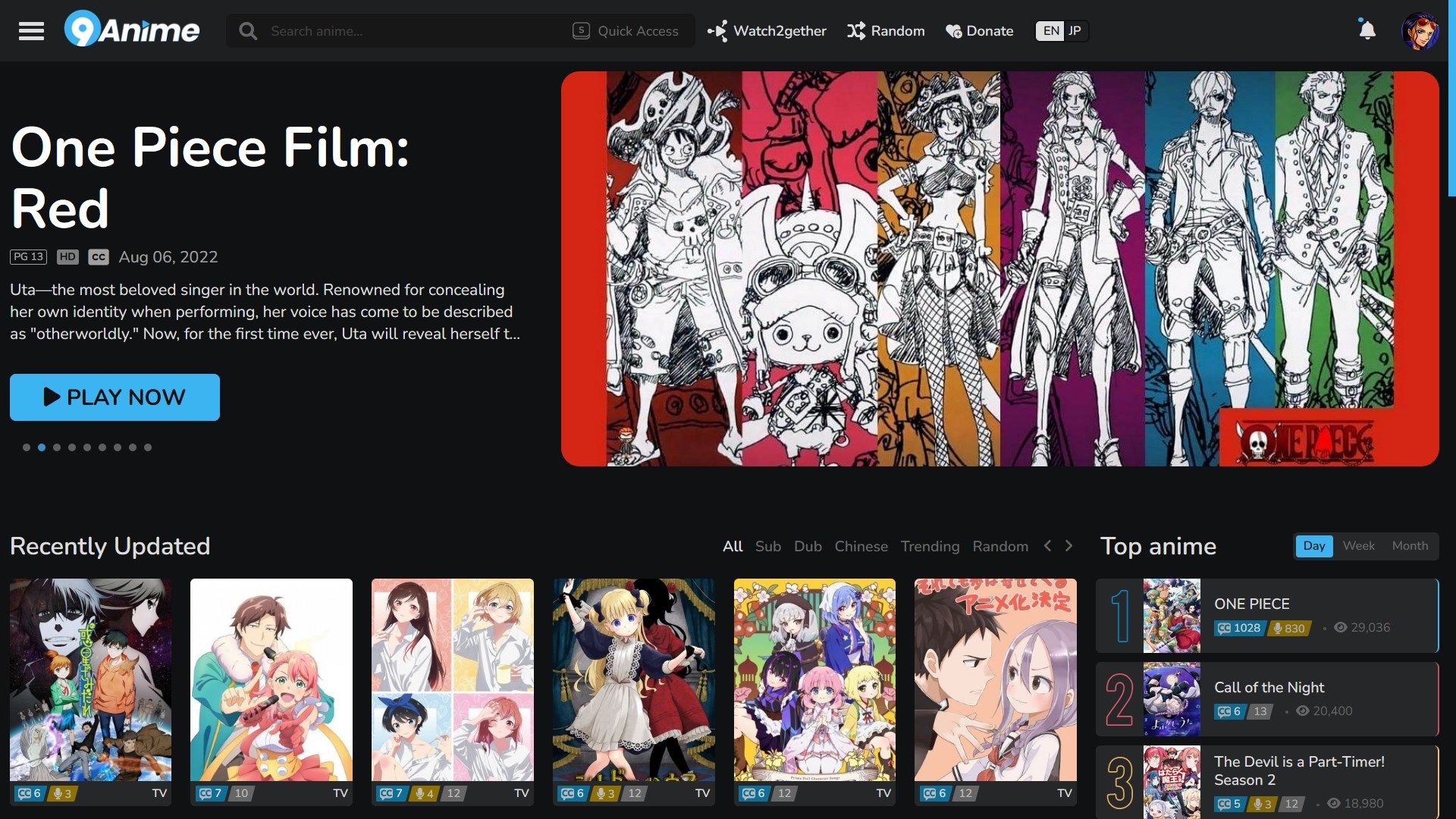Open the first recently updated anime poster
This screenshot has height=819, width=1456.
[90, 680]
